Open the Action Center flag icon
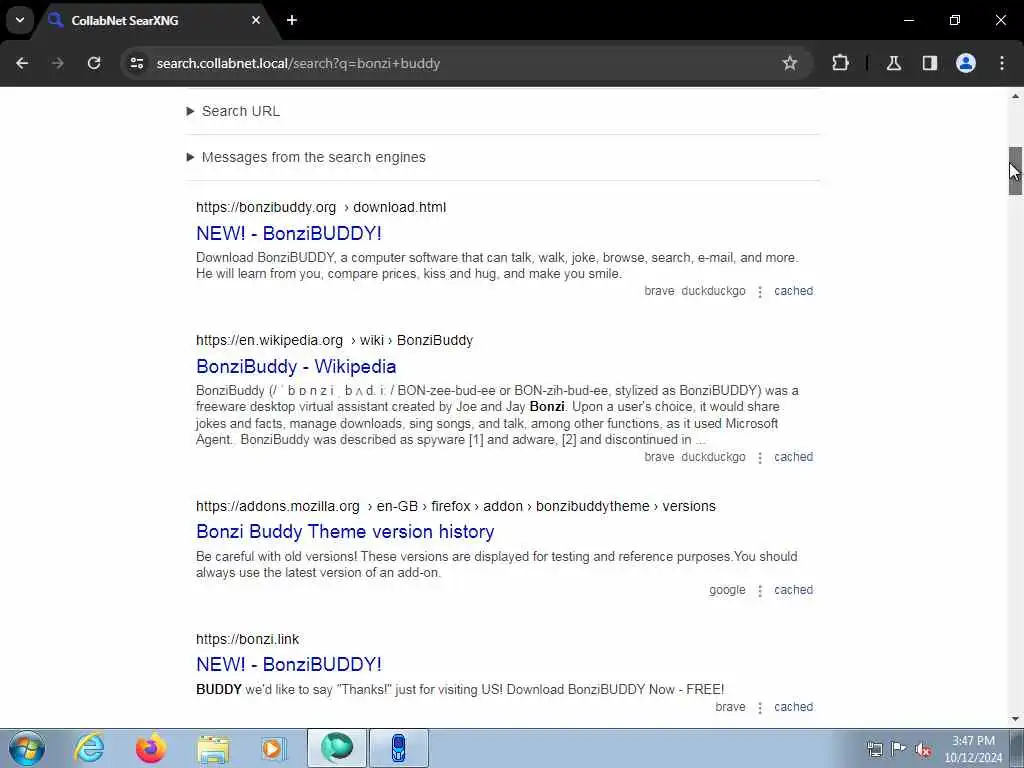 899,749
